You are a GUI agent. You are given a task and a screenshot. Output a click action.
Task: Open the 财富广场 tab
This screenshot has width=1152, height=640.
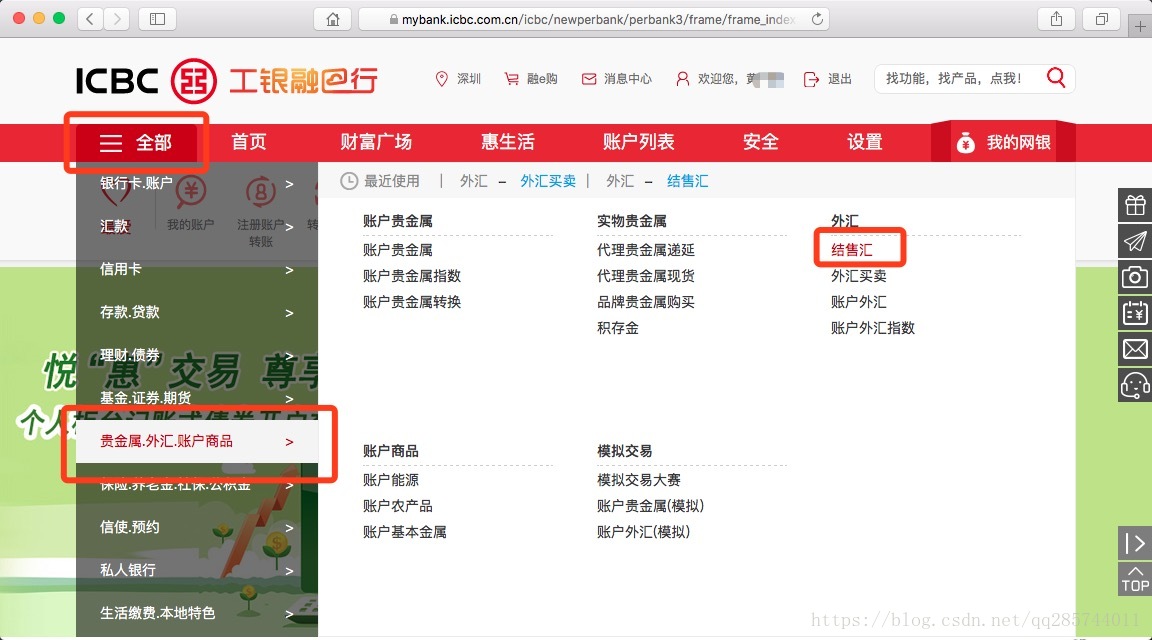point(376,142)
